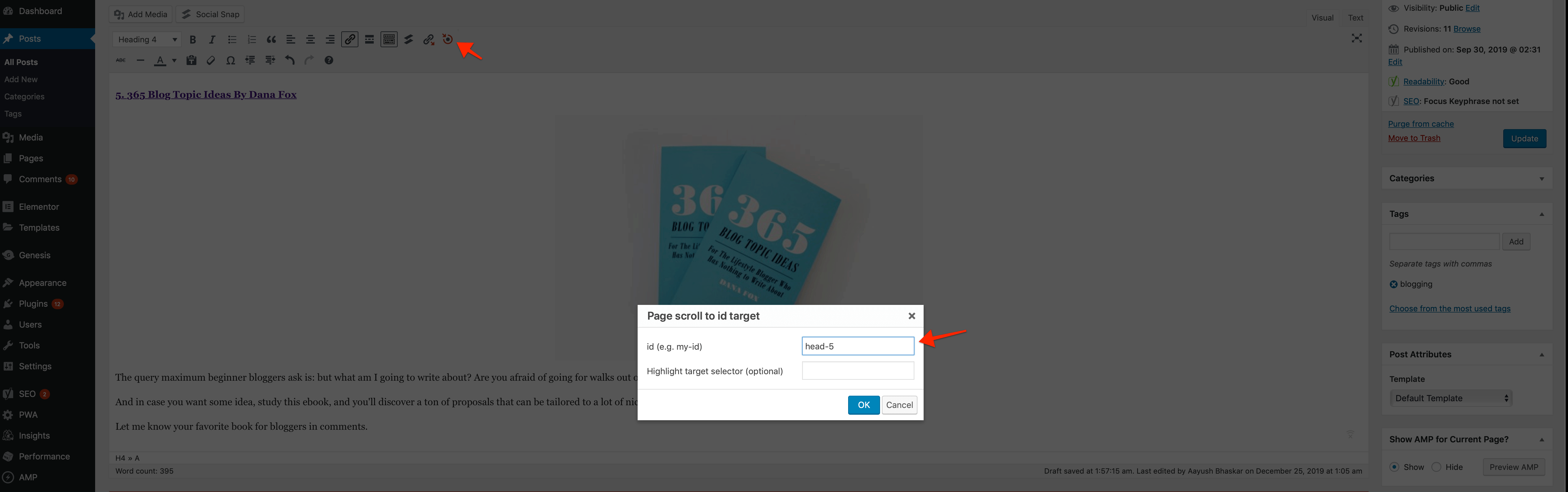The image size is (1568, 492).
Task: Insert a horizontal line
Action: coord(140,60)
